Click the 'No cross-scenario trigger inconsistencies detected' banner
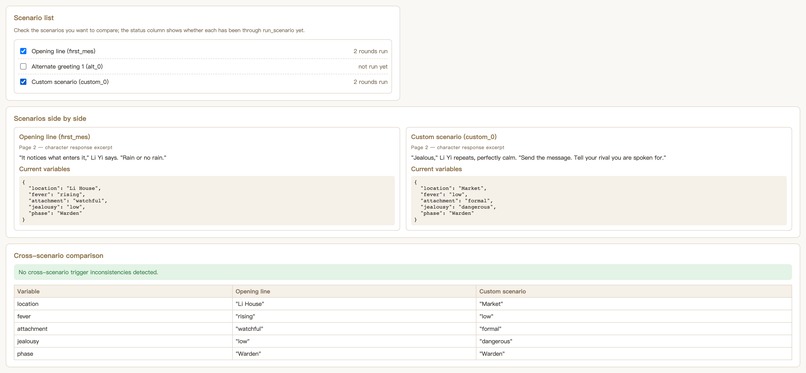This screenshot has width=806, height=373. click(403, 272)
